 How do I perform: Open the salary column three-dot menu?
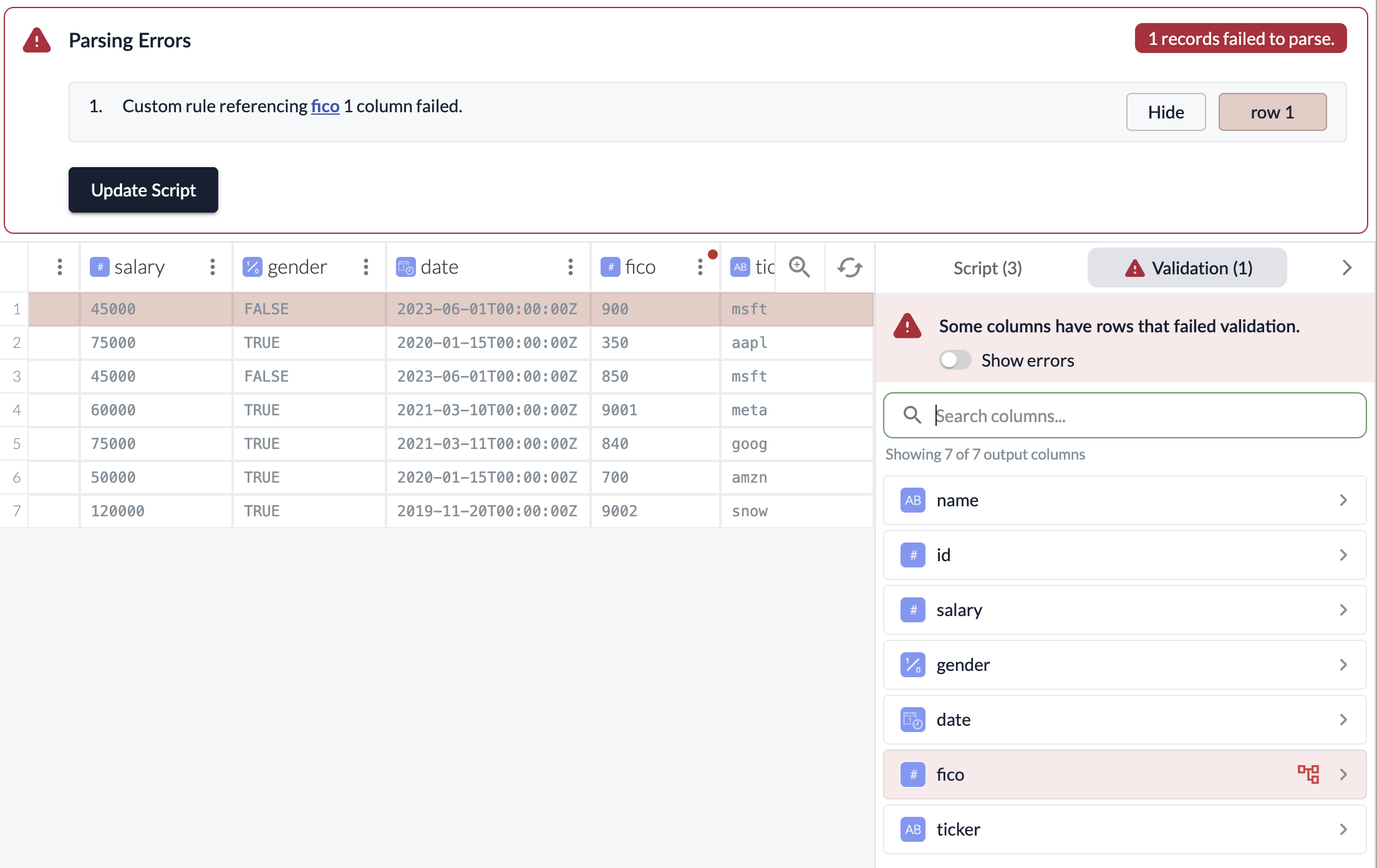[x=213, y=268]
